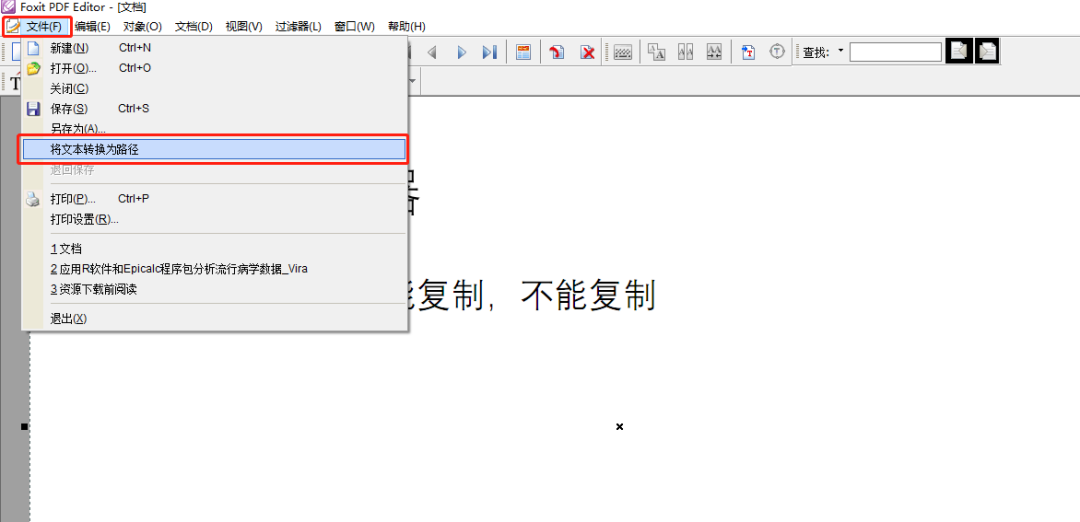The image size is (1080, 522).
Task: Click the red rotate page icon
Action: (x=557, y=52)
